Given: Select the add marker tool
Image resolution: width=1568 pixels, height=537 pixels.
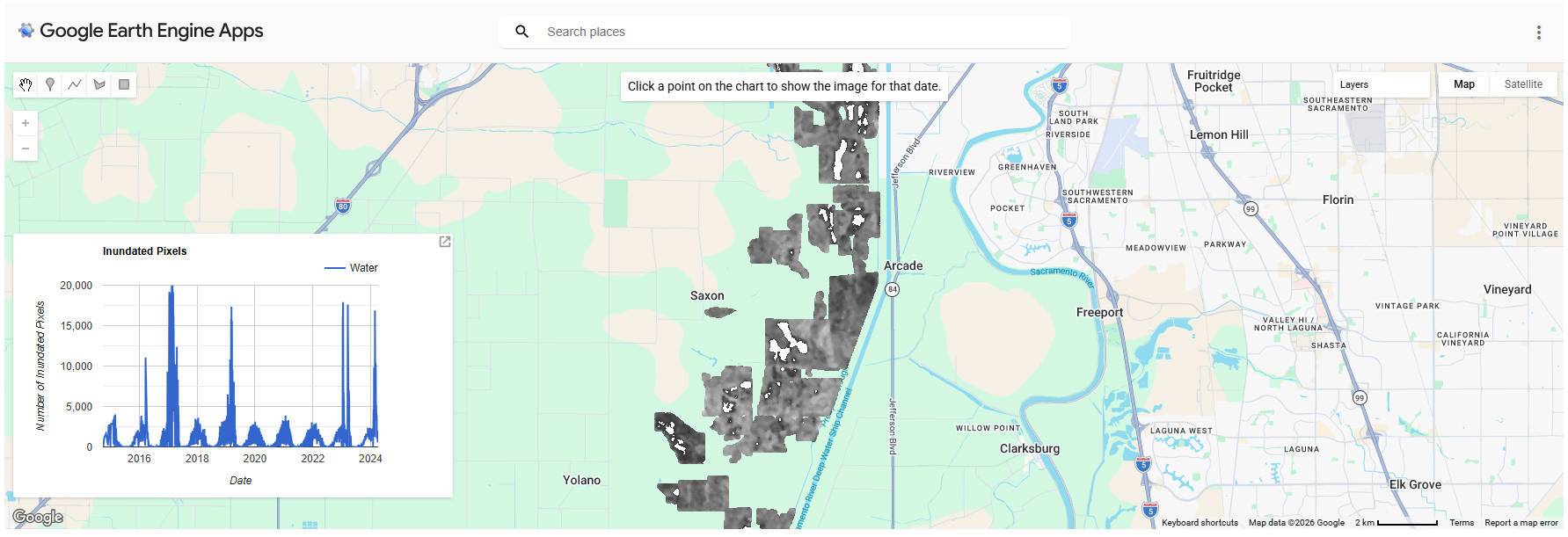Looking at the screenshot, I should 50,84.
